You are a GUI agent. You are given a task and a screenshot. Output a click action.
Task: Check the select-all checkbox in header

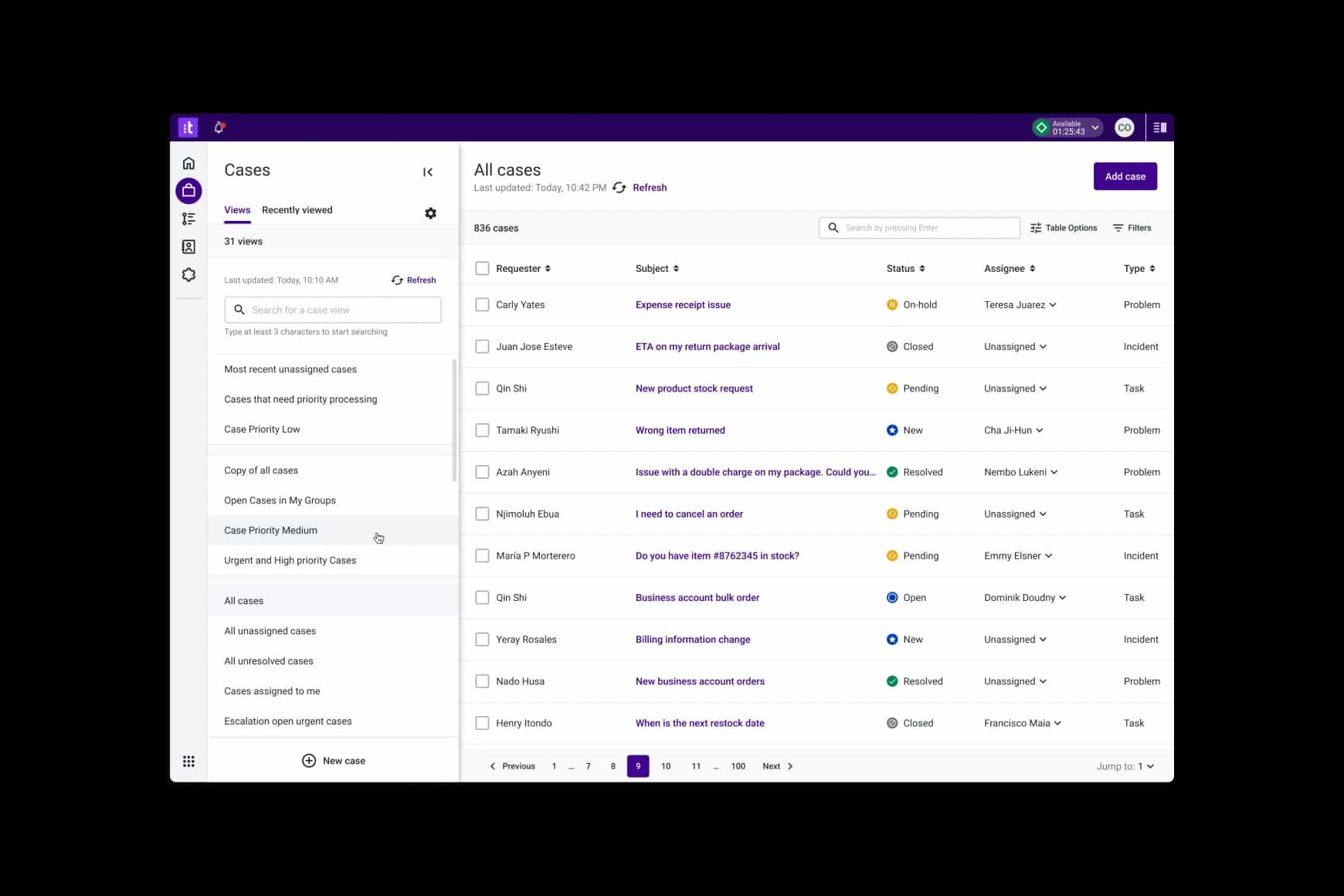(x=482, y=269)
